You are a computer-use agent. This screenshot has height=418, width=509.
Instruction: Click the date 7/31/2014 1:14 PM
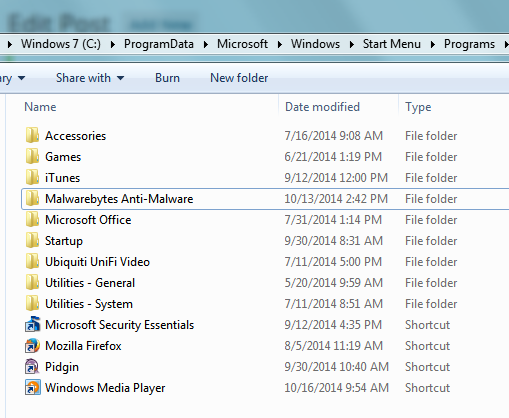(x=333, y=220)
